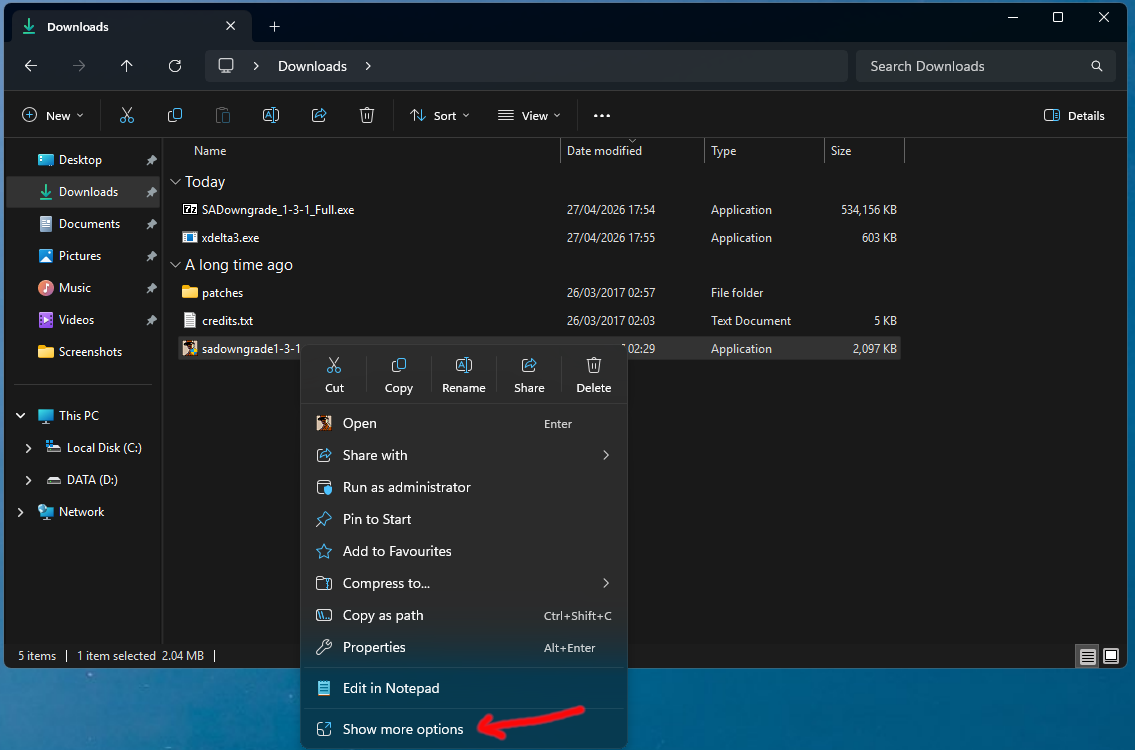The image size is (1135, 750).
Task: Click the Rename icon in the toolbar
Action: (x=271, y=116)
